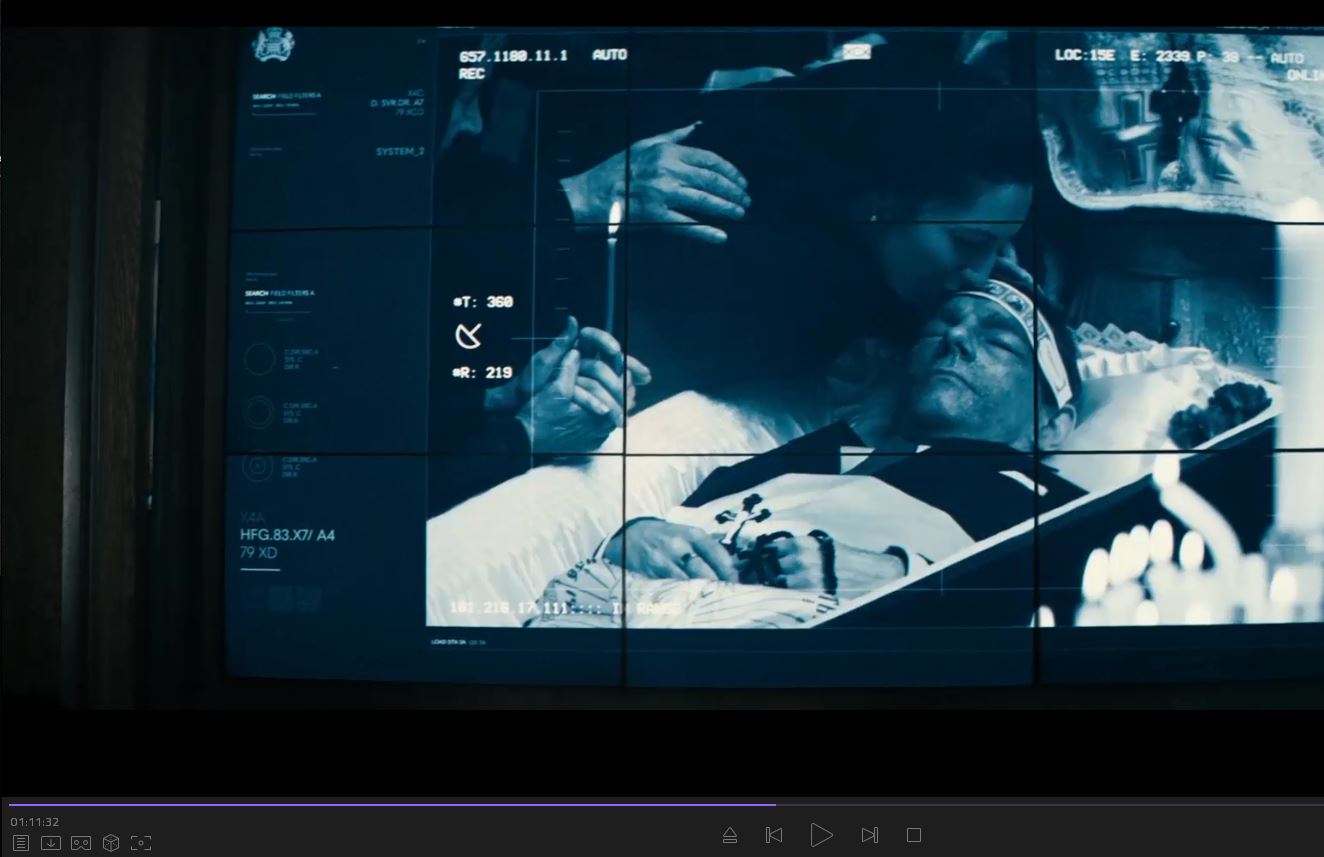This screenshot has width=1324, height=857.
Task: Start playback with the Play button
Action: (x=821, y=835)
